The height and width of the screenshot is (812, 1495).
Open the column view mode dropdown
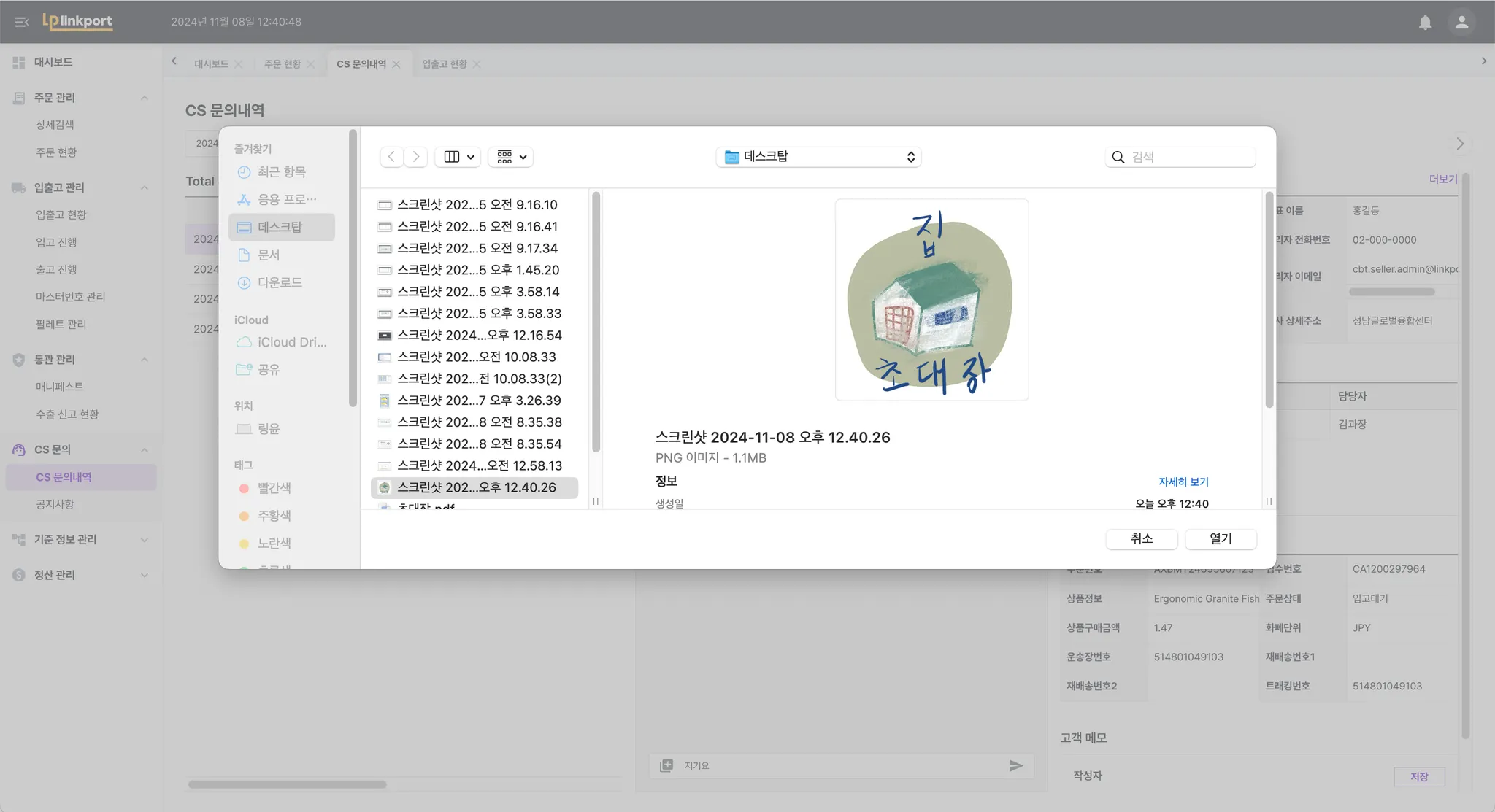pyautogui.click(x=458, y=157)
